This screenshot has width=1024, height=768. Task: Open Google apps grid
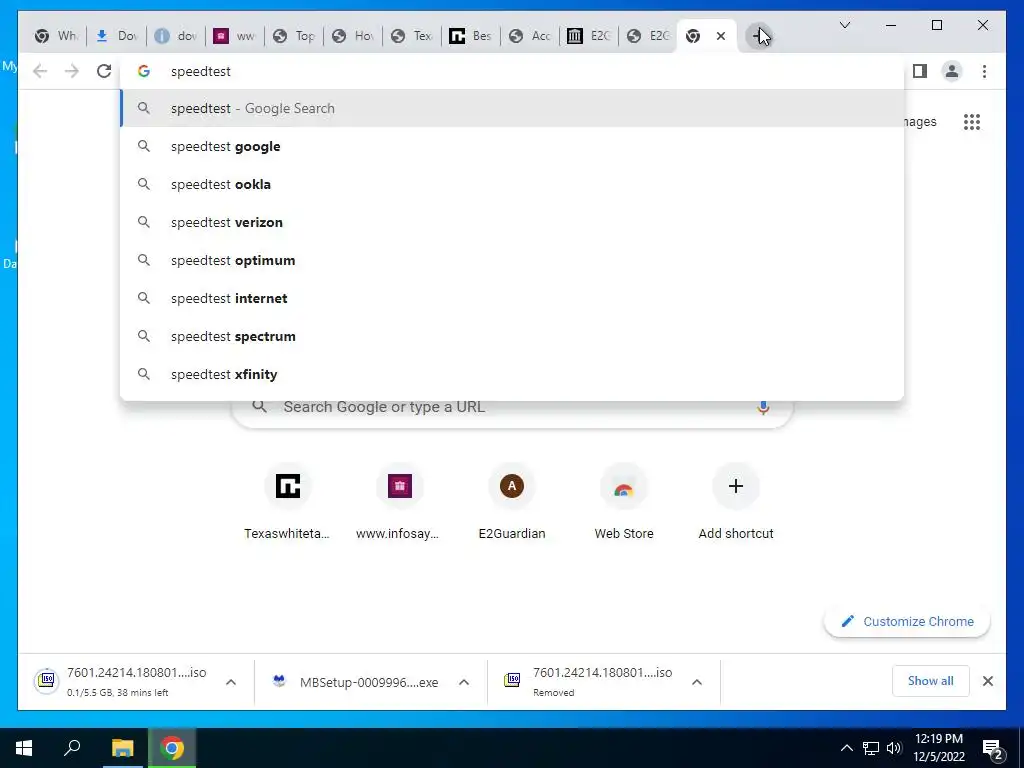coord(972,121)
